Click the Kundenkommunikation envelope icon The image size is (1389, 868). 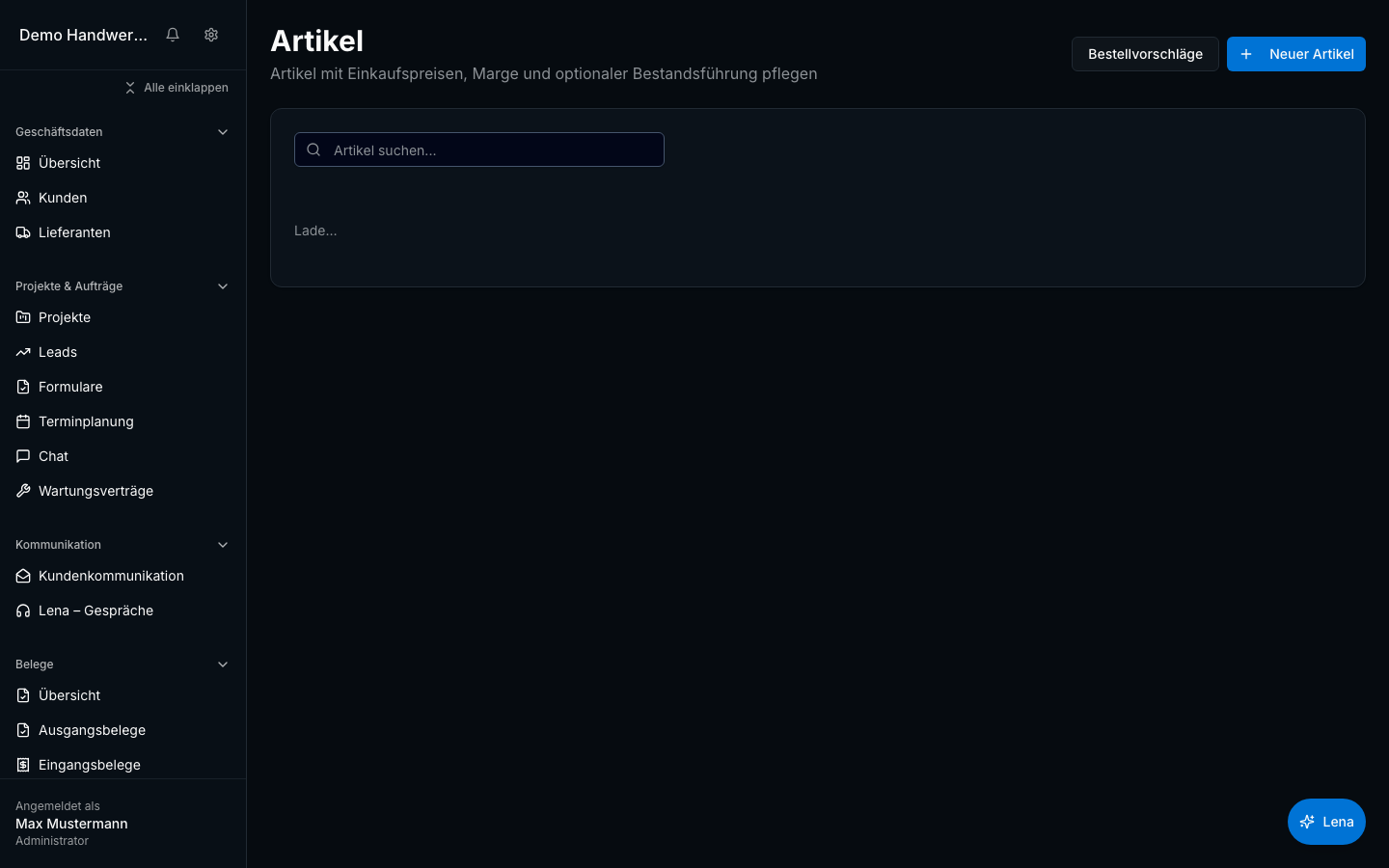click(x=23, y=576)
